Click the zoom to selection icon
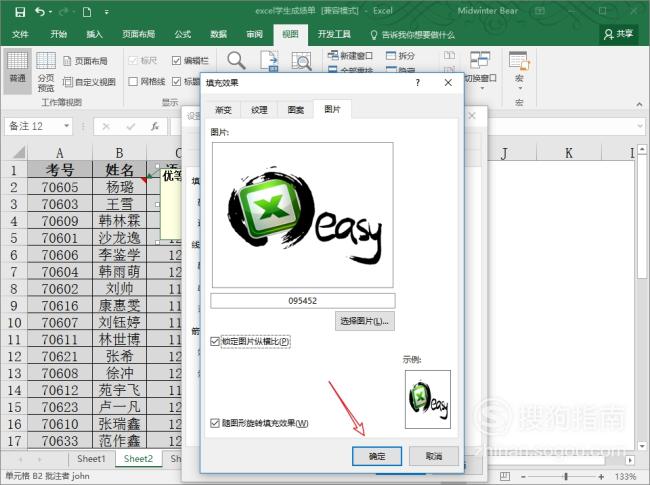650x485 pixels. point(301,61)
